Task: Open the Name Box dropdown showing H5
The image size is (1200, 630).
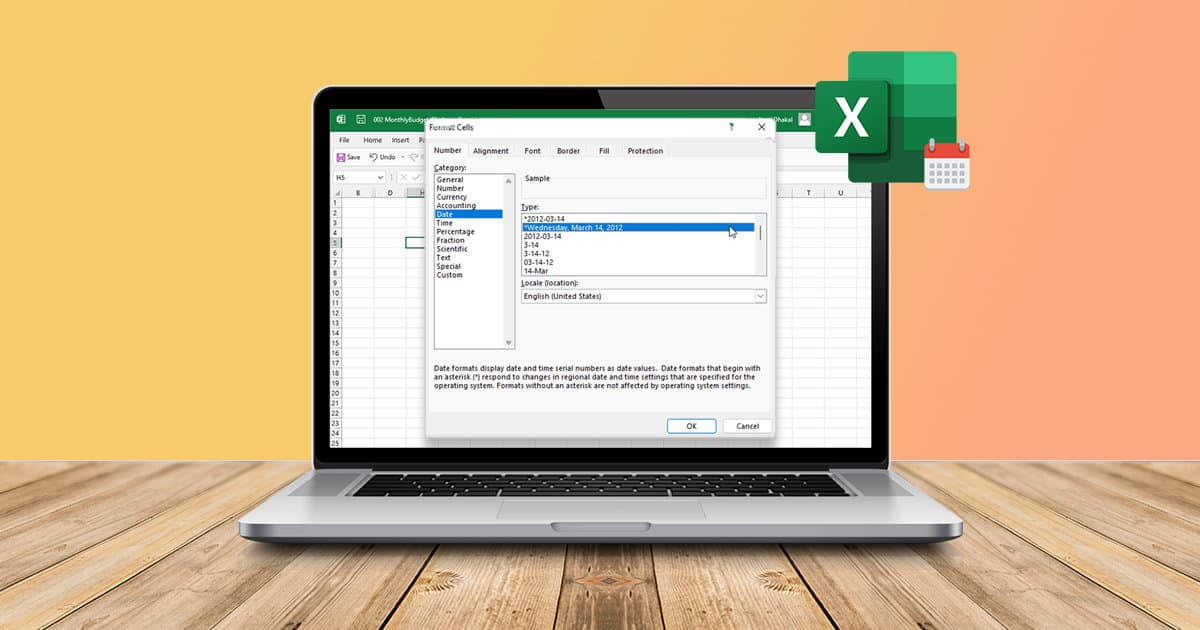Action: tap(381, 176)
